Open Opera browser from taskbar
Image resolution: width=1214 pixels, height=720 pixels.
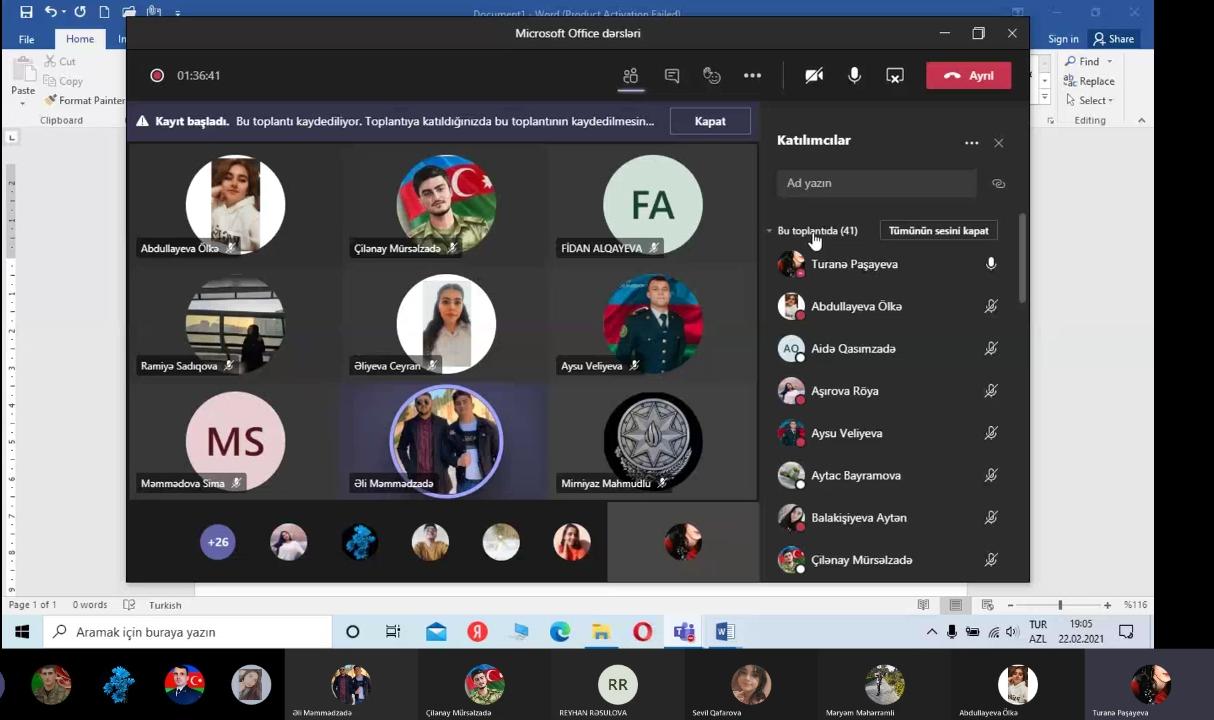[x=642, y=632]
